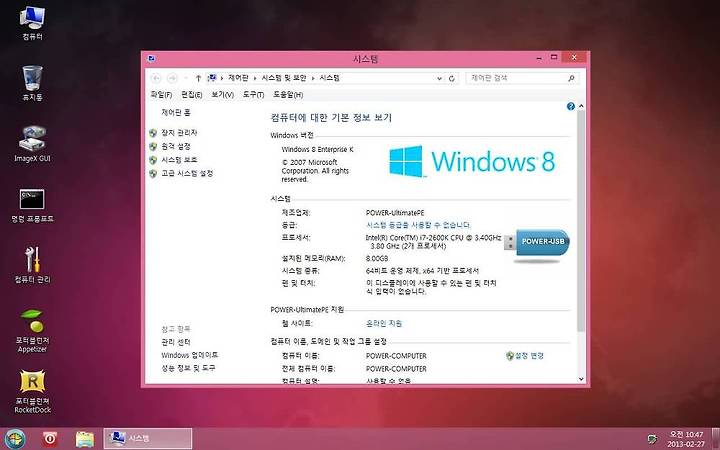Click the search magnifier icon
720x450 pixels.
tap(572, 79)
